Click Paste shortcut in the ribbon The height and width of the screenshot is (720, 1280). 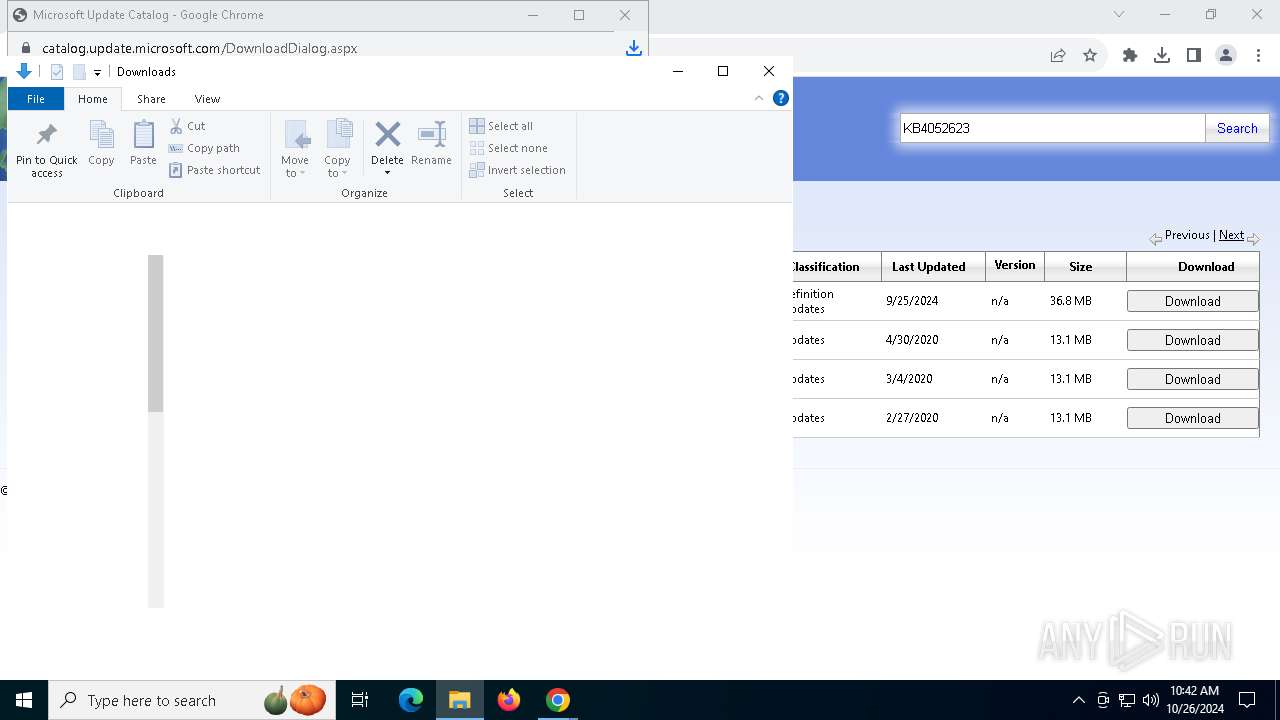click(x=215, y=170)
